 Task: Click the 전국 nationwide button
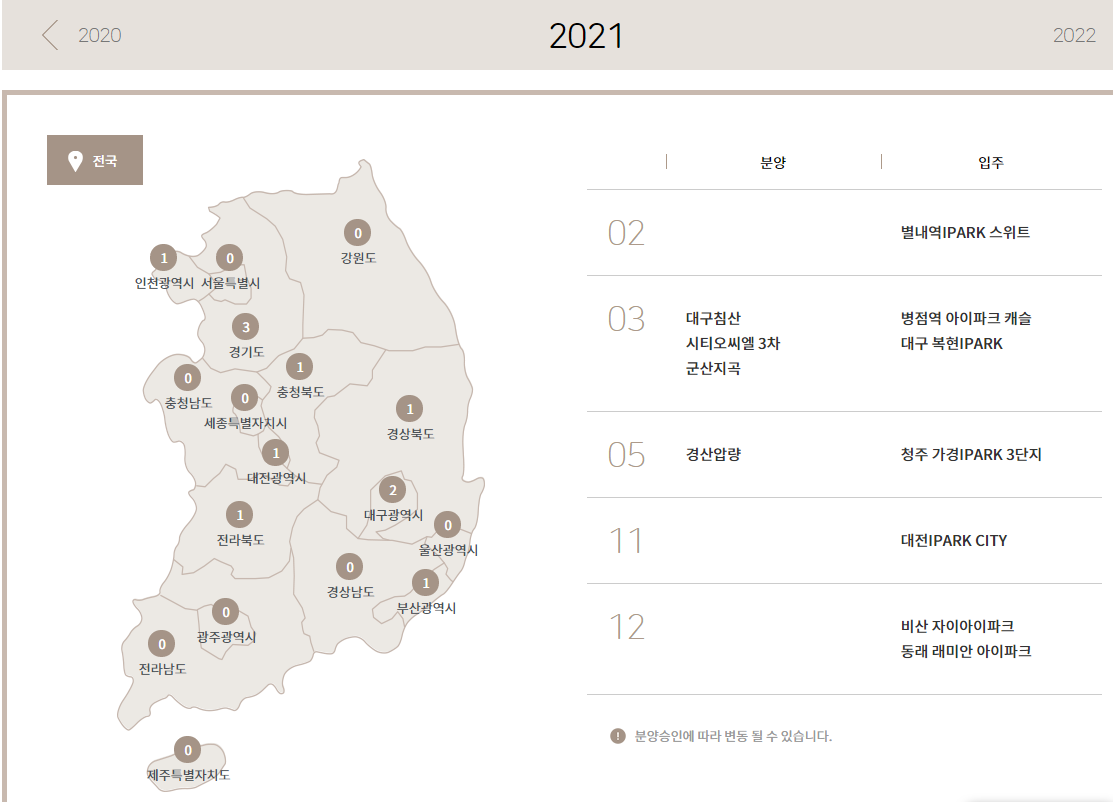click(x=95, y=160)
